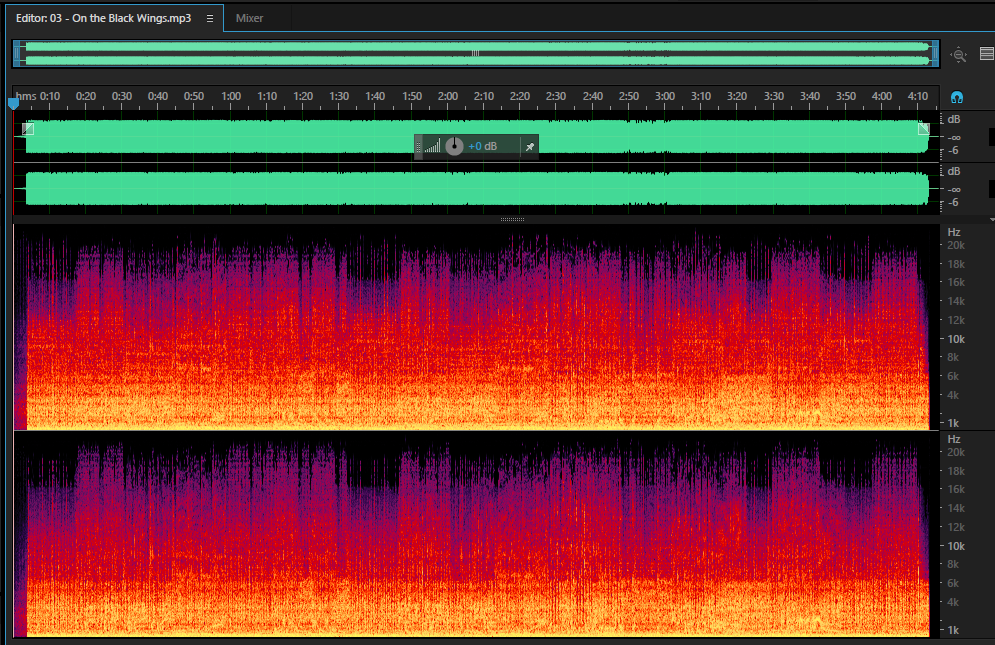Click the Hz label of upper spectrogram scale
The width and height of the screenshot is (995, 645).
point(954,232)
